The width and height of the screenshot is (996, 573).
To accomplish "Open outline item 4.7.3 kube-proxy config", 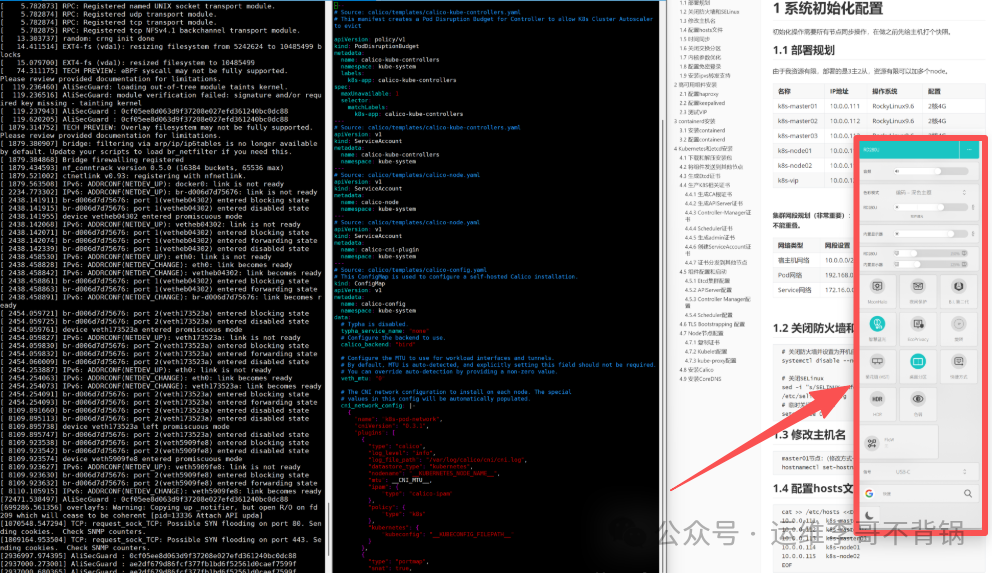I will pyautogui.click(x=710, y=361).
